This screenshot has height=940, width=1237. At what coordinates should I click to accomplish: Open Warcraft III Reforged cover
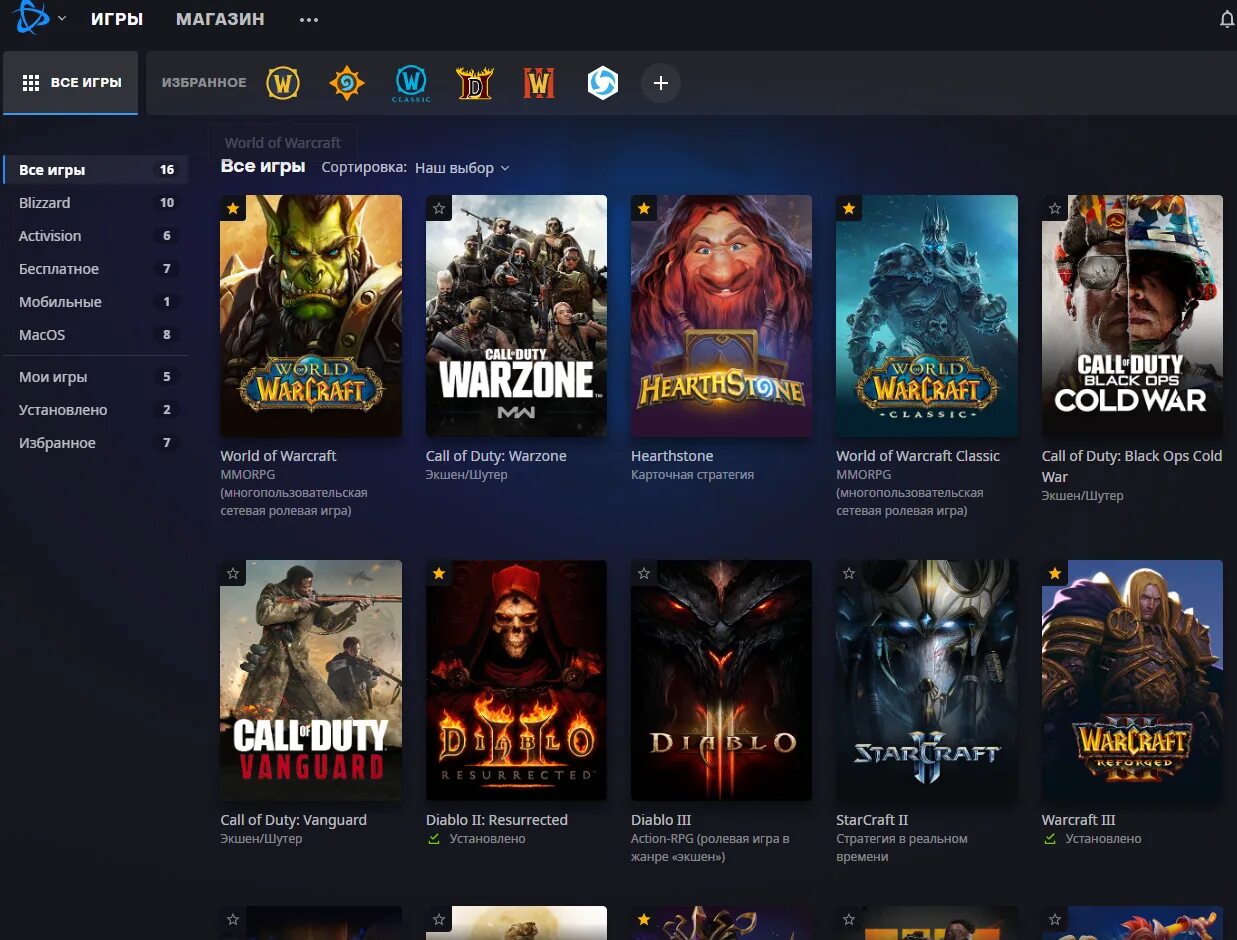1132,680
